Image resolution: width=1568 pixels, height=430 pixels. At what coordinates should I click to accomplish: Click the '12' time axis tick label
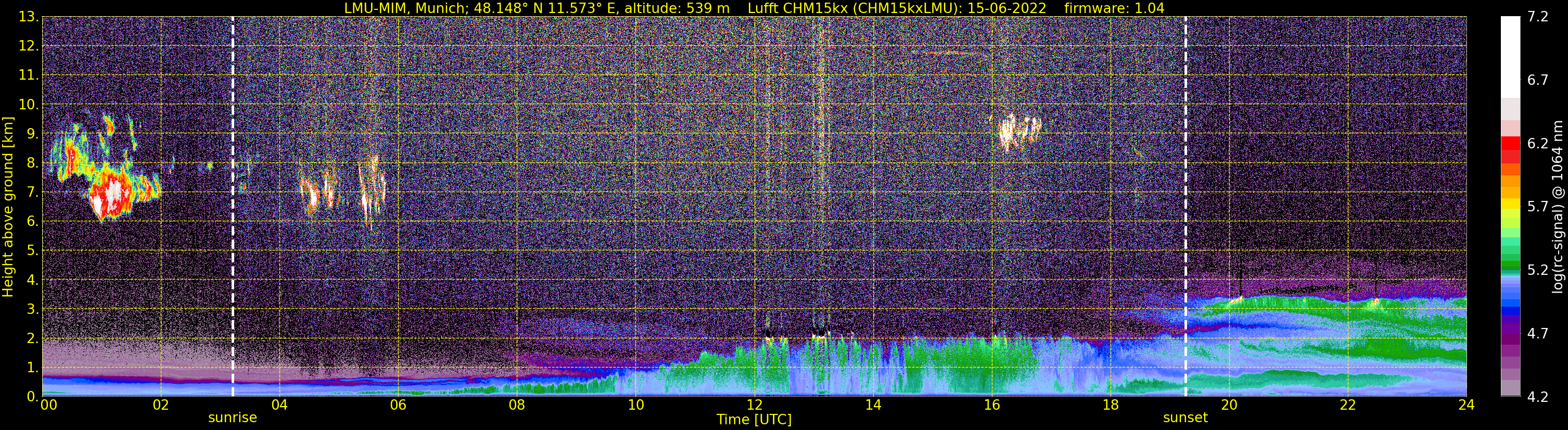pos(754,405)
